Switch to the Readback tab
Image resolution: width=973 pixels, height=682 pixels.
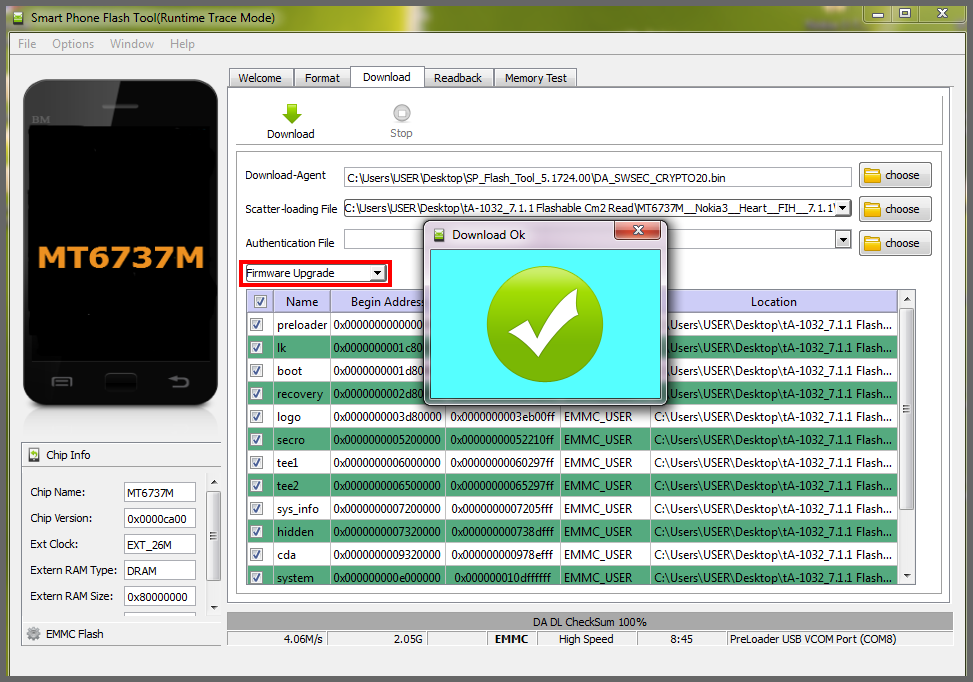(458, 78)
